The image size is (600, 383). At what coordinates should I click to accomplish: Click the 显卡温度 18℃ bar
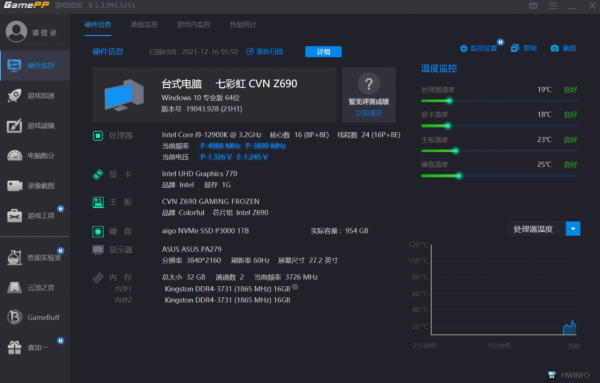pos(499,126)
